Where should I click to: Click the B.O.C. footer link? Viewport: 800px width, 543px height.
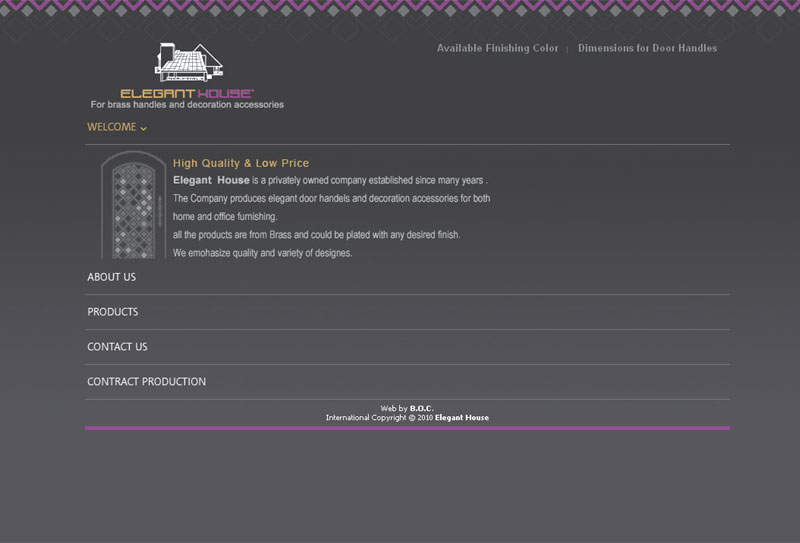[421, 408]
